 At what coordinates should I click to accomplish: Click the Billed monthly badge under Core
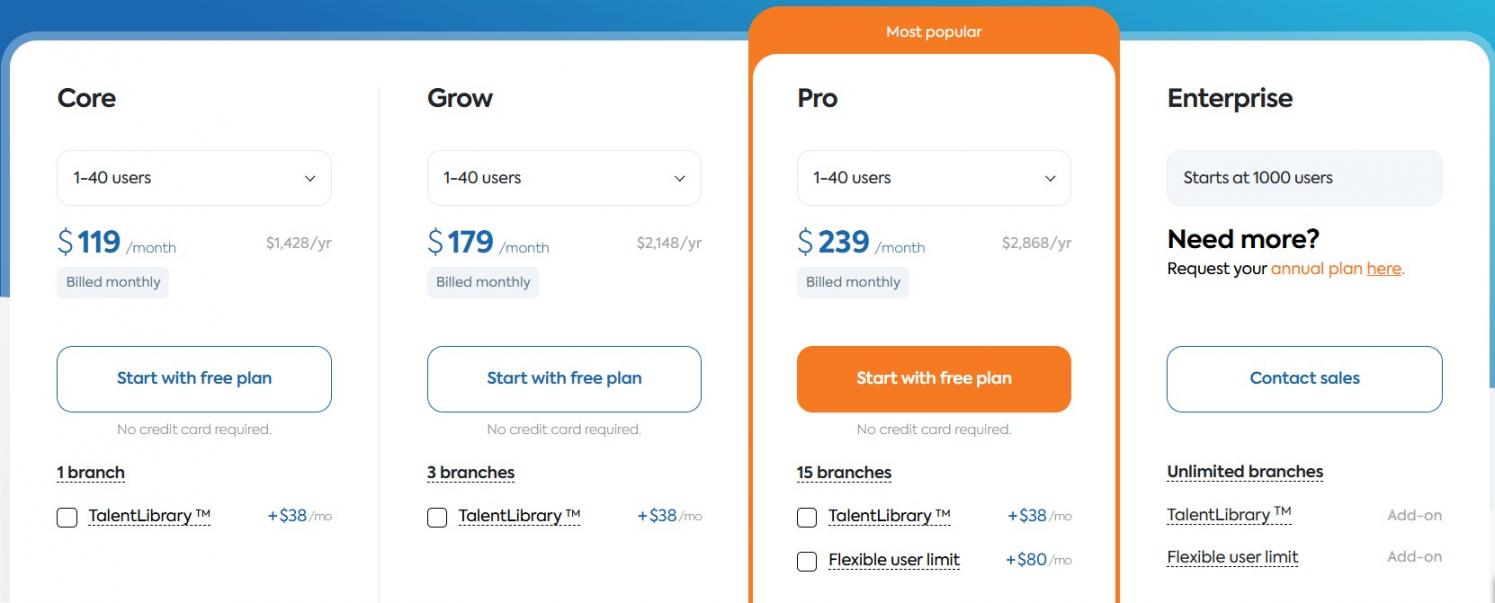(x=113, y=282)
